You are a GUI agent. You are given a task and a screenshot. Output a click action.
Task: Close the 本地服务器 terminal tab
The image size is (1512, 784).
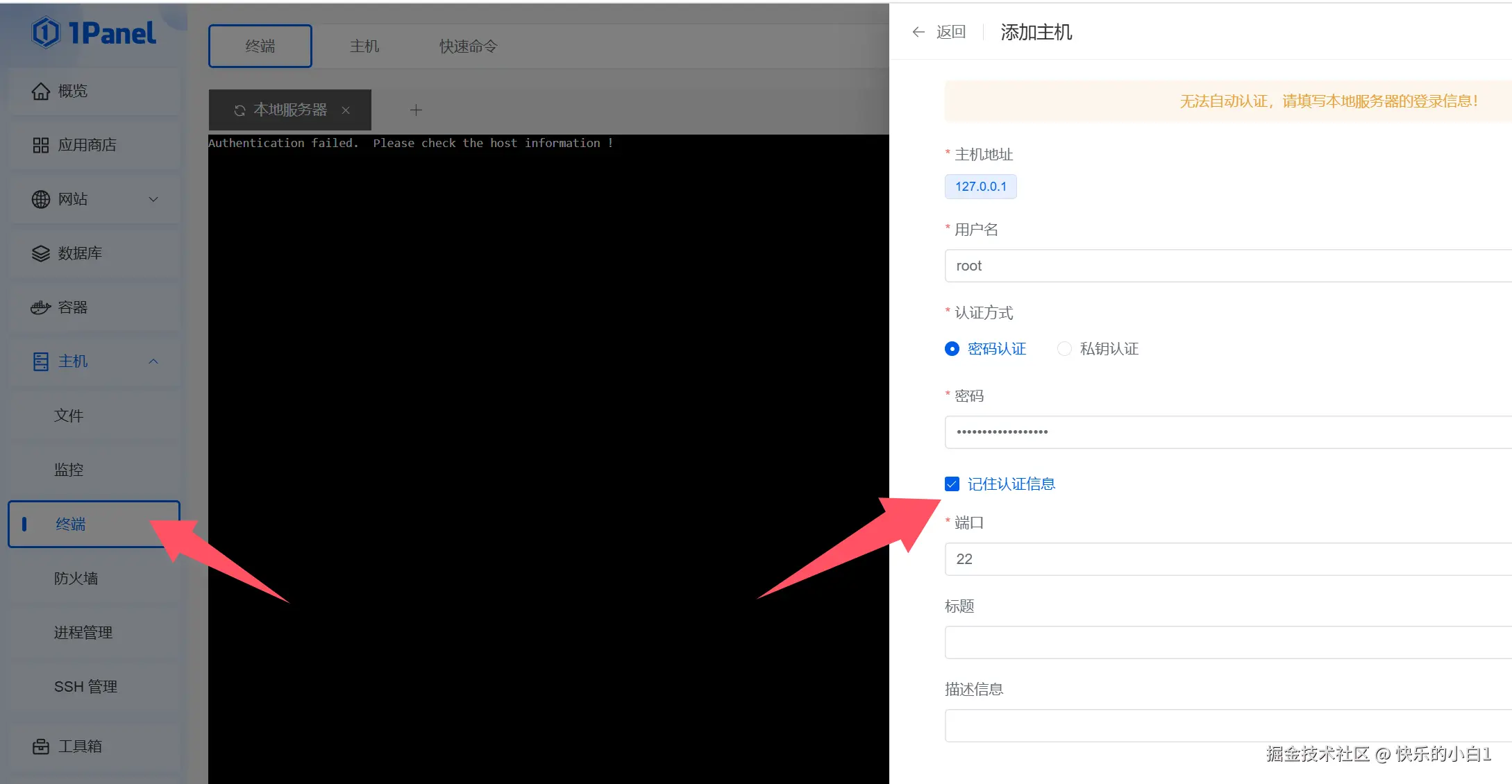click(x=346, y=110)
